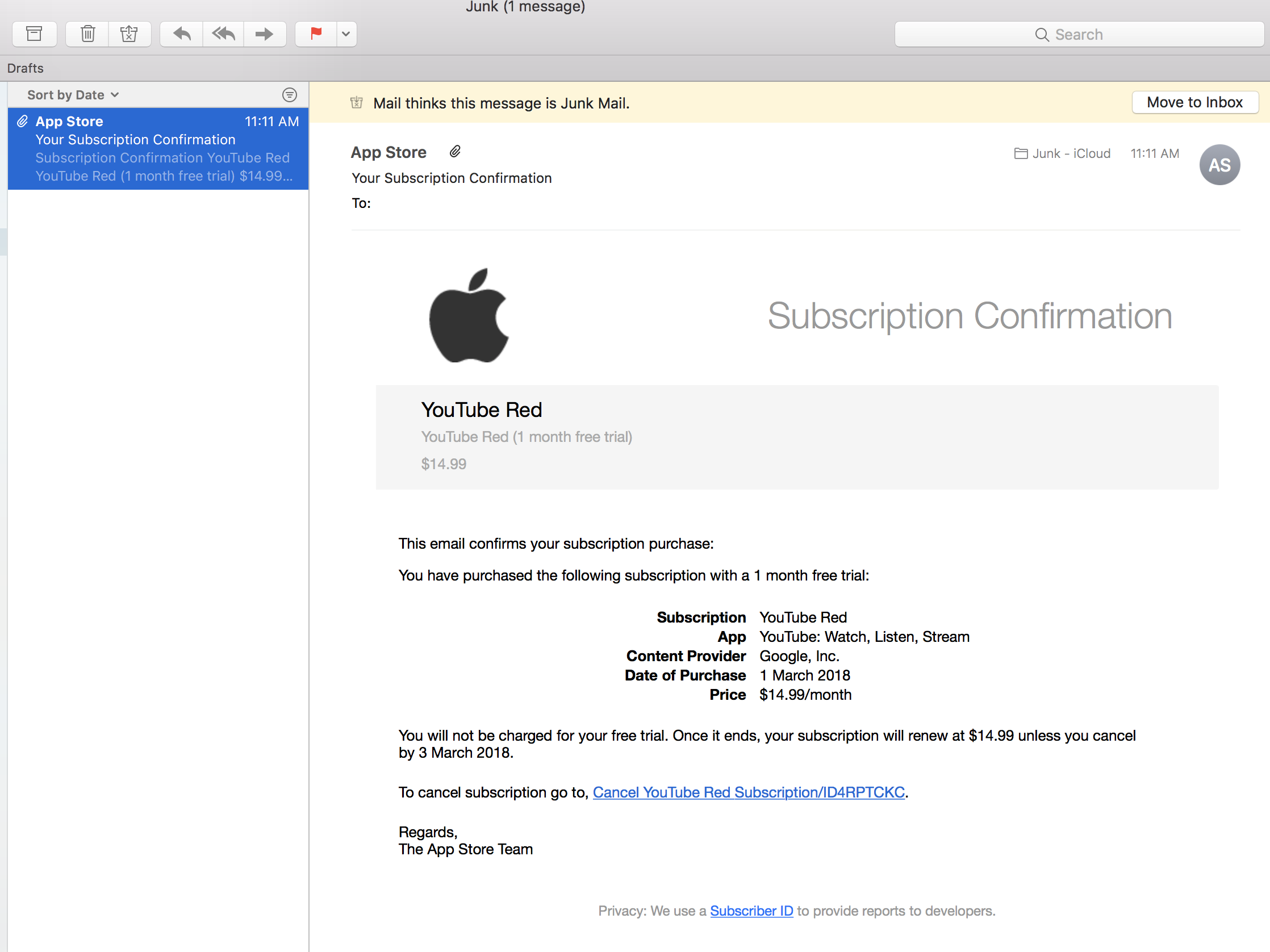Click the Search field

(1079, 35)
